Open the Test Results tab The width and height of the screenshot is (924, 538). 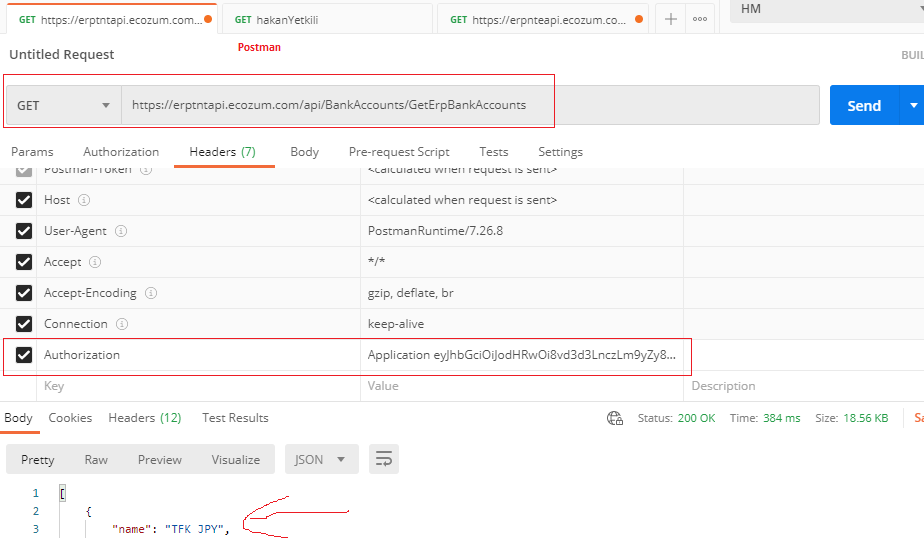point(235,418)
